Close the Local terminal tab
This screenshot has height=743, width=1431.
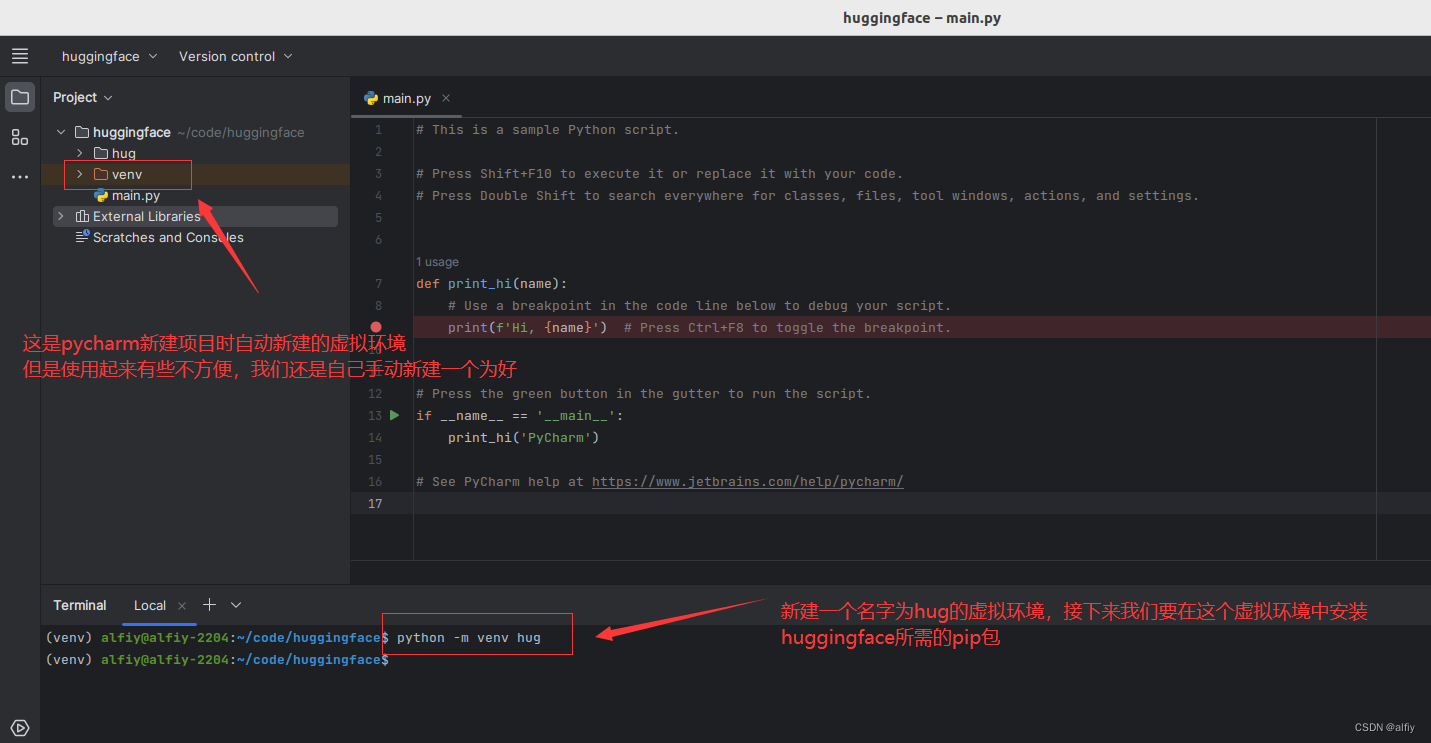[182, 605]
